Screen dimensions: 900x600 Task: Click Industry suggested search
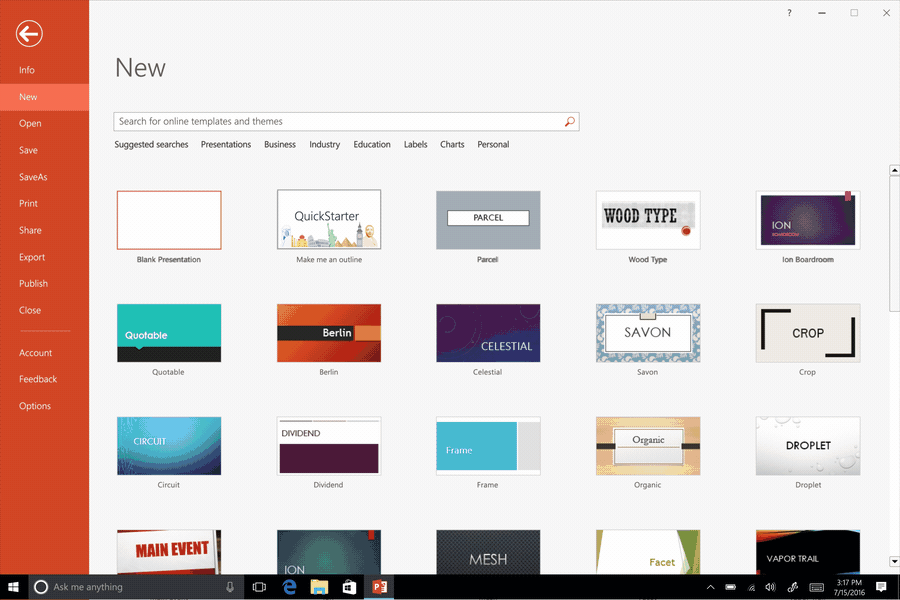pos(324,144)
